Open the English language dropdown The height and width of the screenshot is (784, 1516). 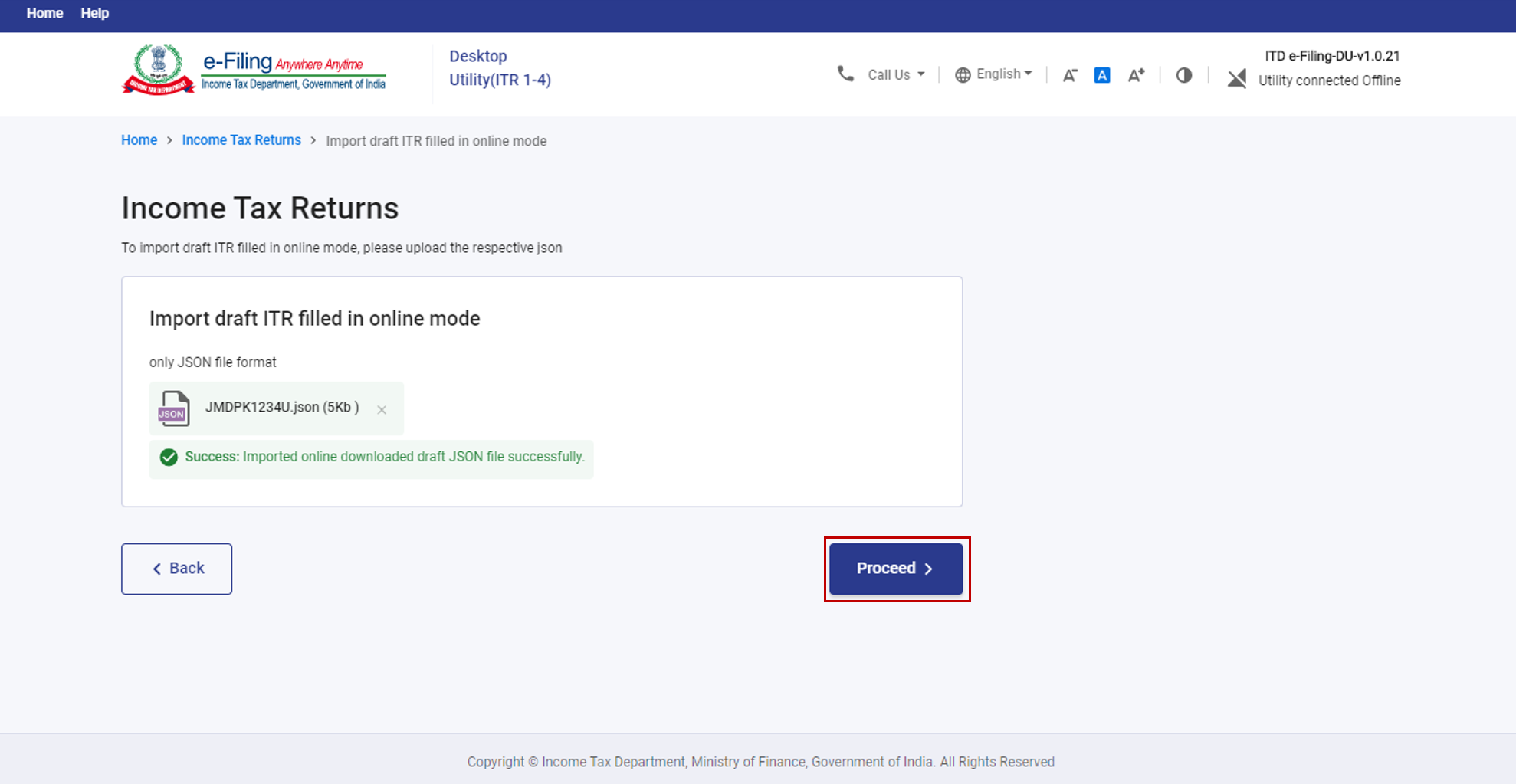pyautogui.click(x=1003, y=74)
